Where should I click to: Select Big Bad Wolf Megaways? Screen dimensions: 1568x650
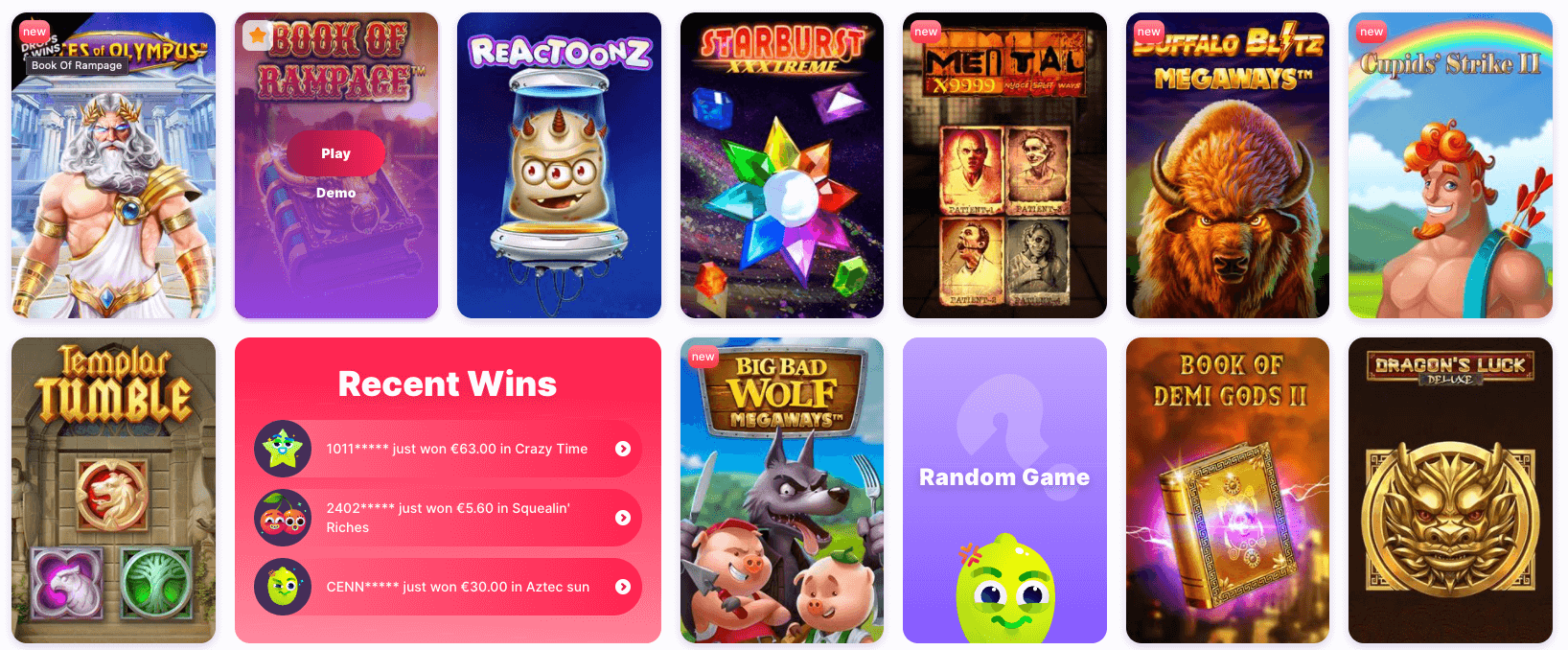tap(782, 490)
